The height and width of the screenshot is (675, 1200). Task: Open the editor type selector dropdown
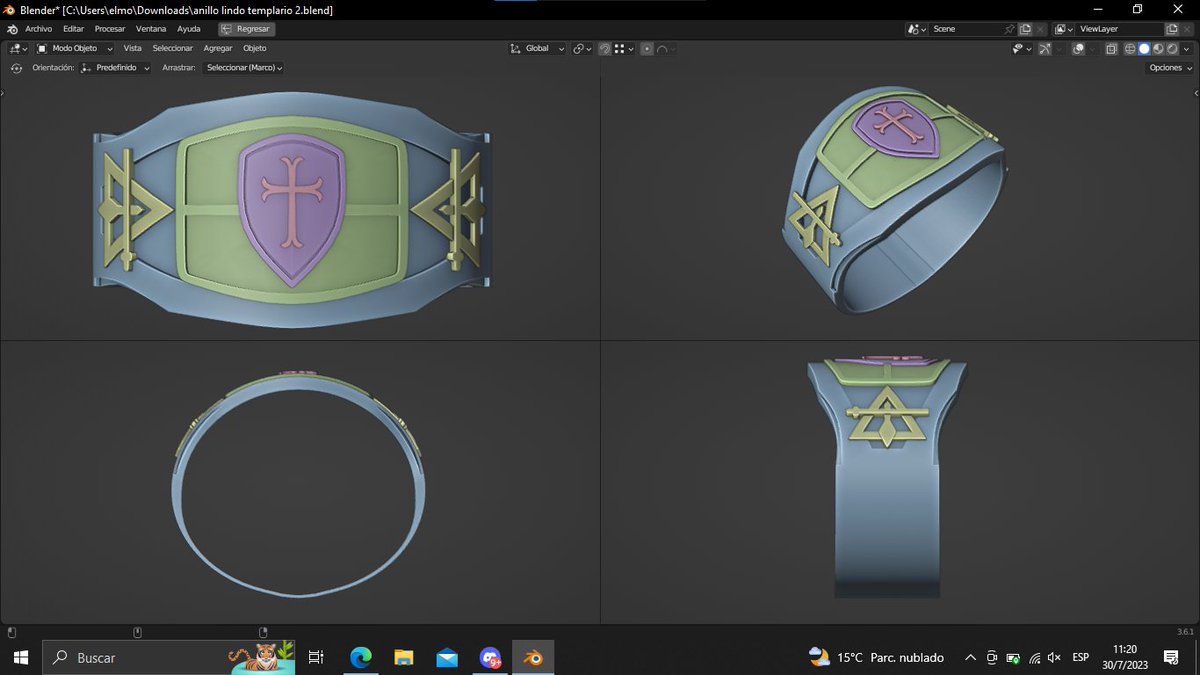pyautogui.click(x=18, y=48)
